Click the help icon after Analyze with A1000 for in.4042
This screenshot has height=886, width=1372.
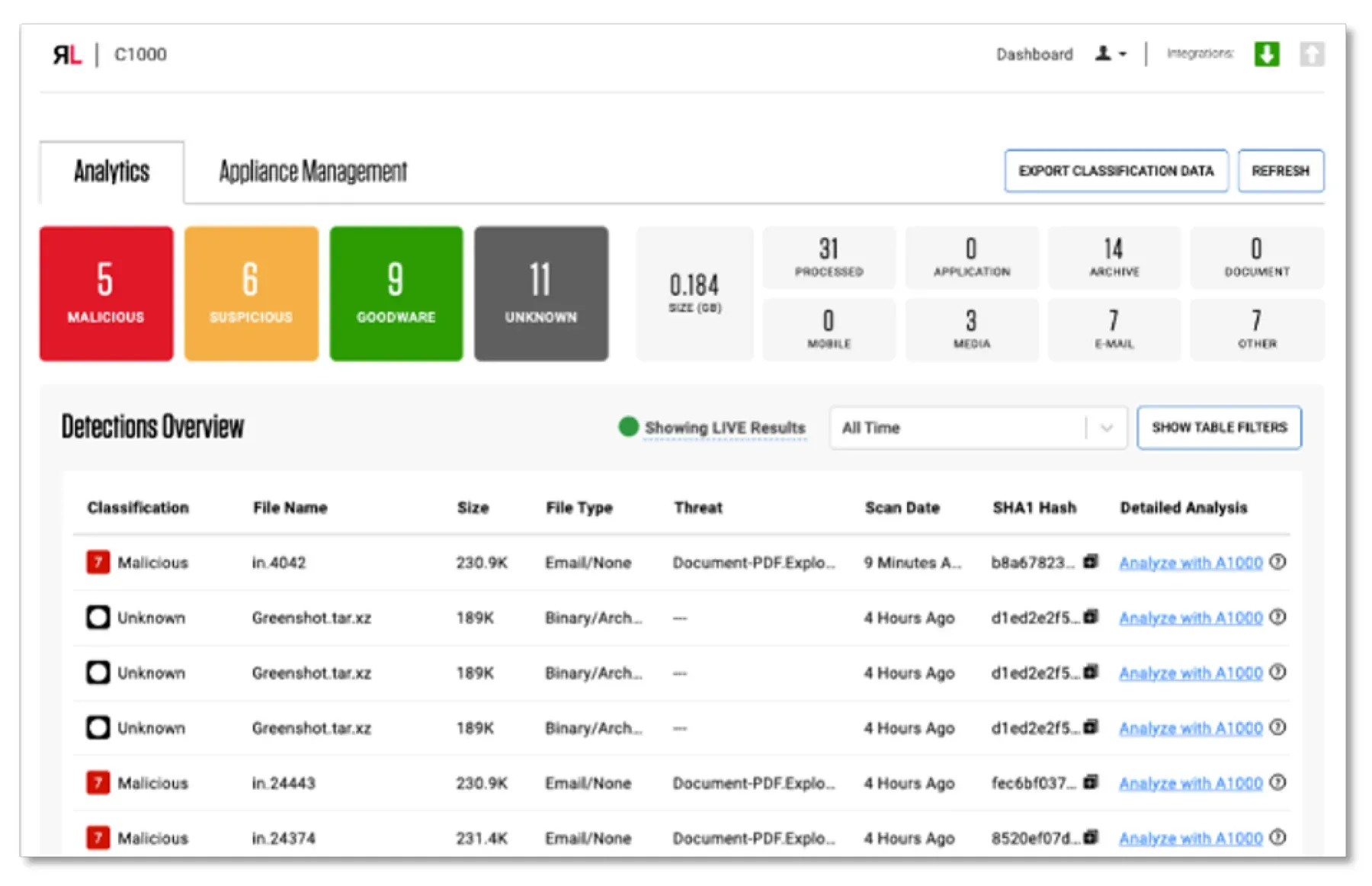pyautogui.click(x=1277, y=563)
